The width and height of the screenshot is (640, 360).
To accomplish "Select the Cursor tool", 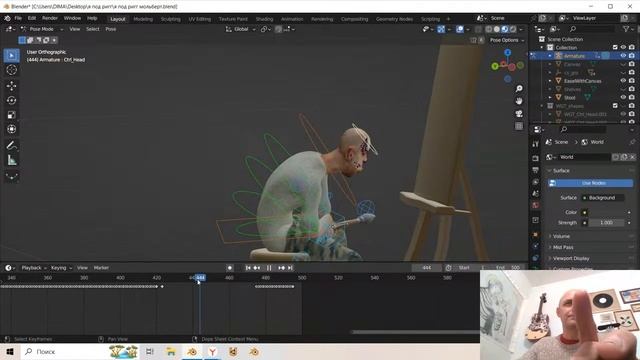I will [x=11, y=70].
